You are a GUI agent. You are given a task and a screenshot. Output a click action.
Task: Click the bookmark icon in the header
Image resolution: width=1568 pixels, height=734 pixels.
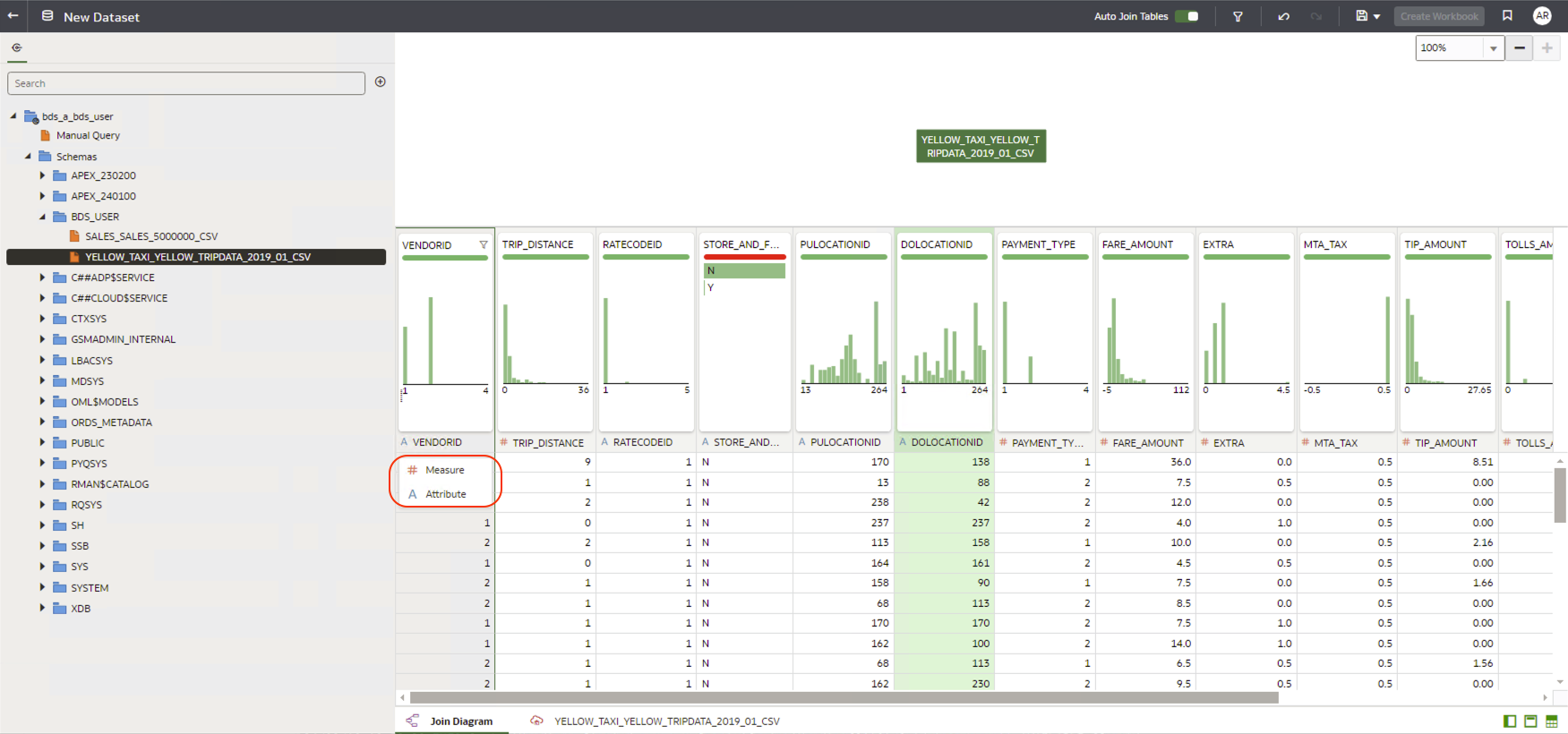(1508, 16)
